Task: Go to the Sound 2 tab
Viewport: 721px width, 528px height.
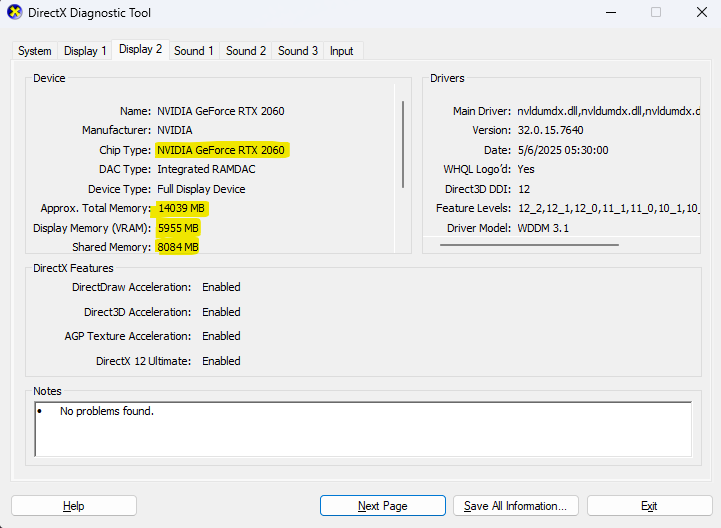Action: 246,51
